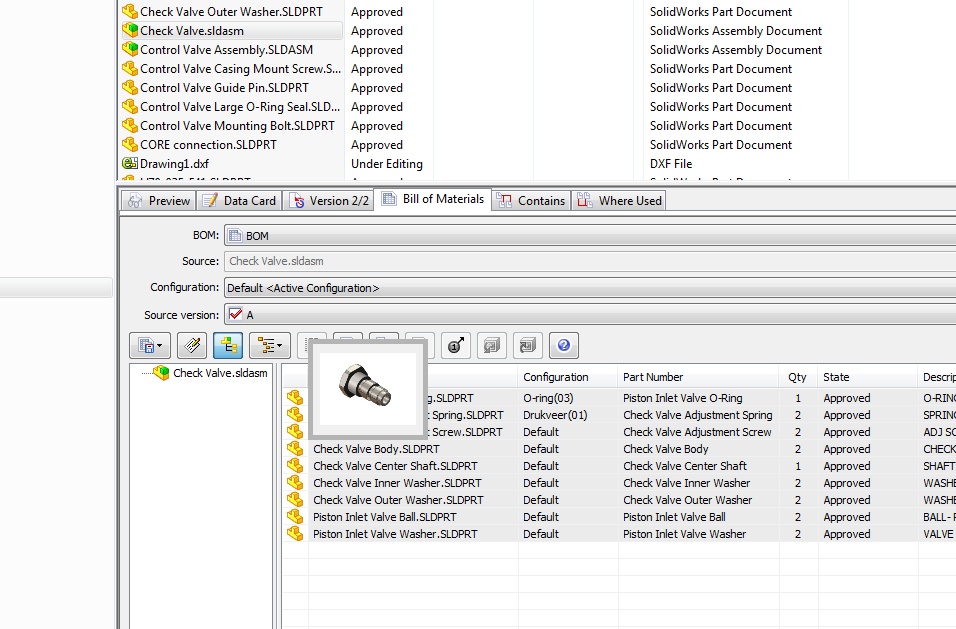Select CORE connection.SLDPRT file

(208, 144)
